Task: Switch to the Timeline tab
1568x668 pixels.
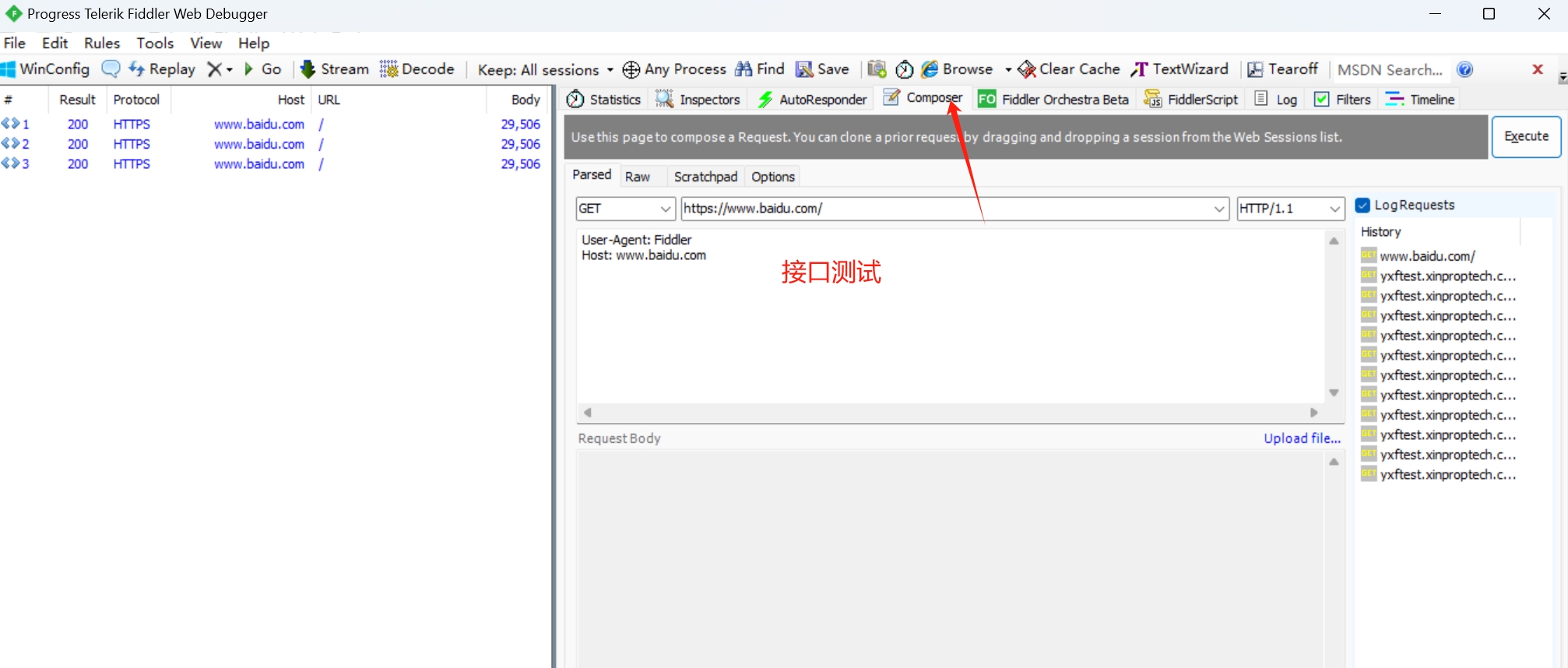Action: click(1420, 99)
